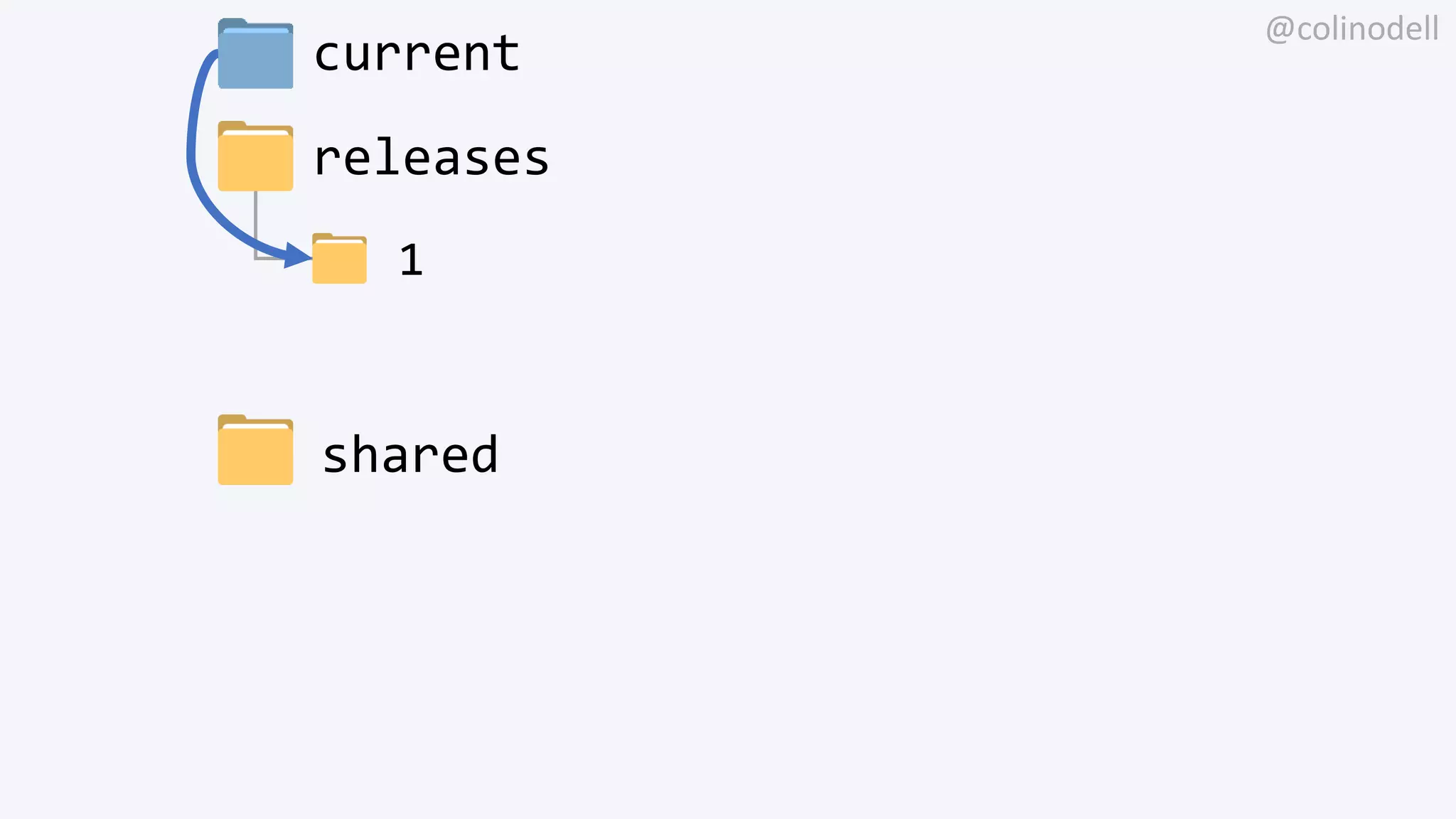Select the "shared" text label
The image size is (1456, 819).
410,455
